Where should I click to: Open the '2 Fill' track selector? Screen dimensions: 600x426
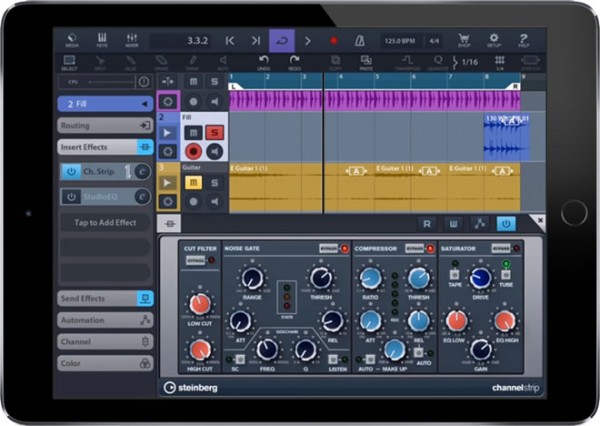(105, 104)
